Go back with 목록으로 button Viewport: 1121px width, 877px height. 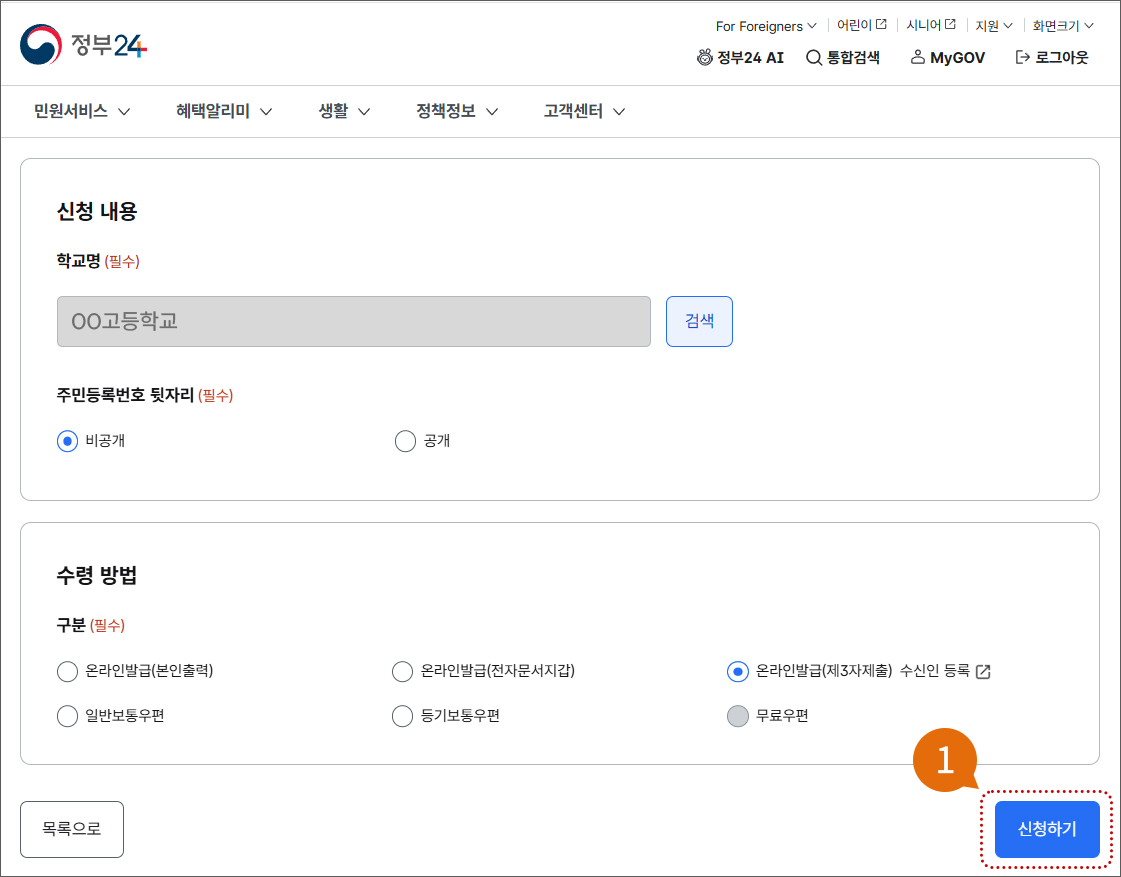71,829
